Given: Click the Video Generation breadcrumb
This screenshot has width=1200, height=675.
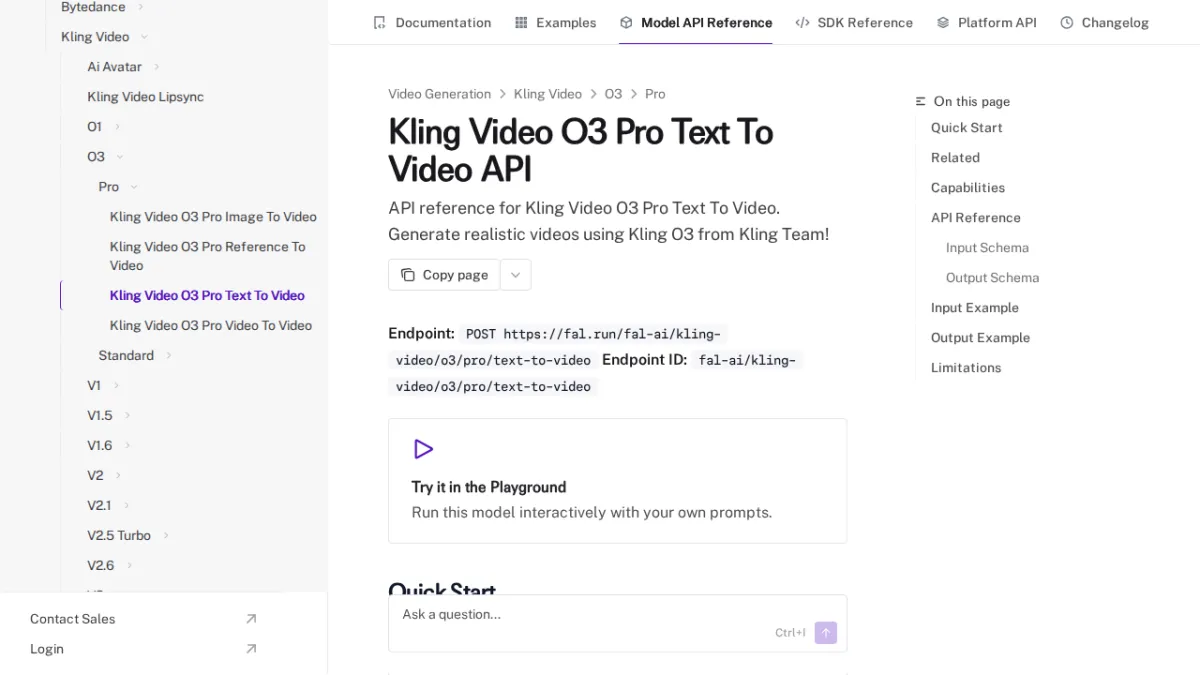Looking at the screenshot, I should pos(440,94).
